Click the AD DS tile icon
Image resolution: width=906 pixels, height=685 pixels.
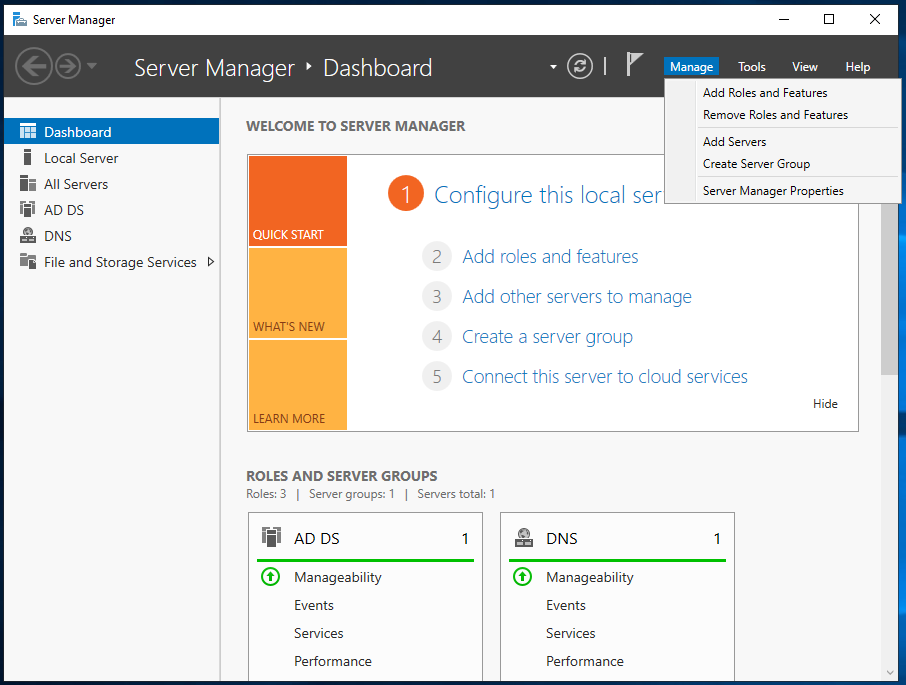click(271, 537)
